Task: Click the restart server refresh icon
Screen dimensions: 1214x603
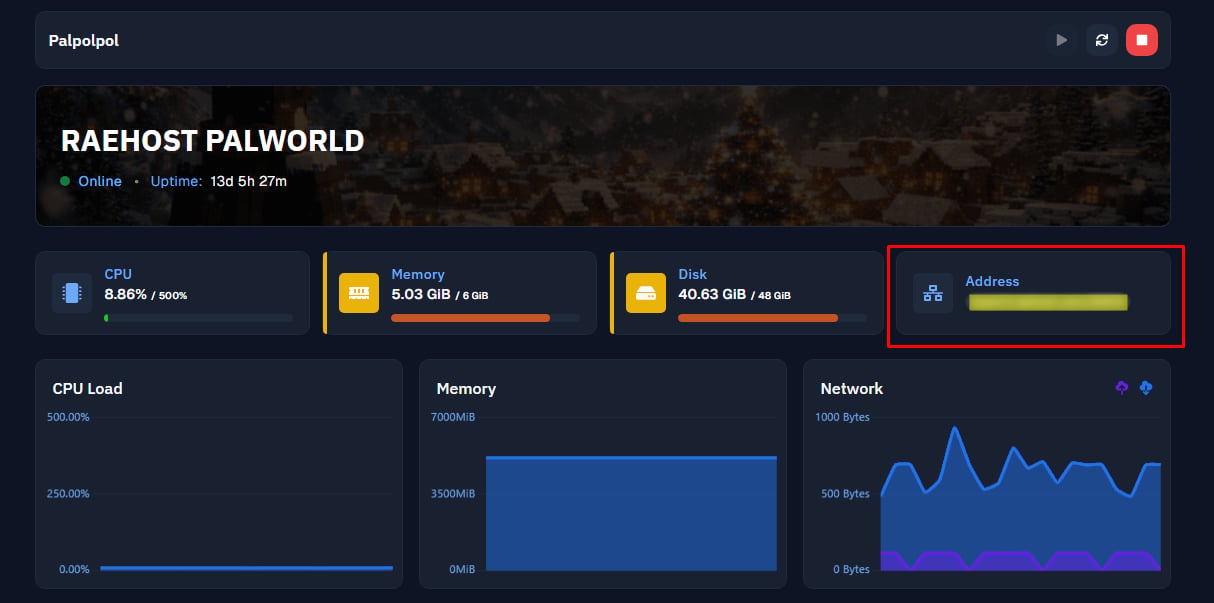Action: click(1102, 40)
